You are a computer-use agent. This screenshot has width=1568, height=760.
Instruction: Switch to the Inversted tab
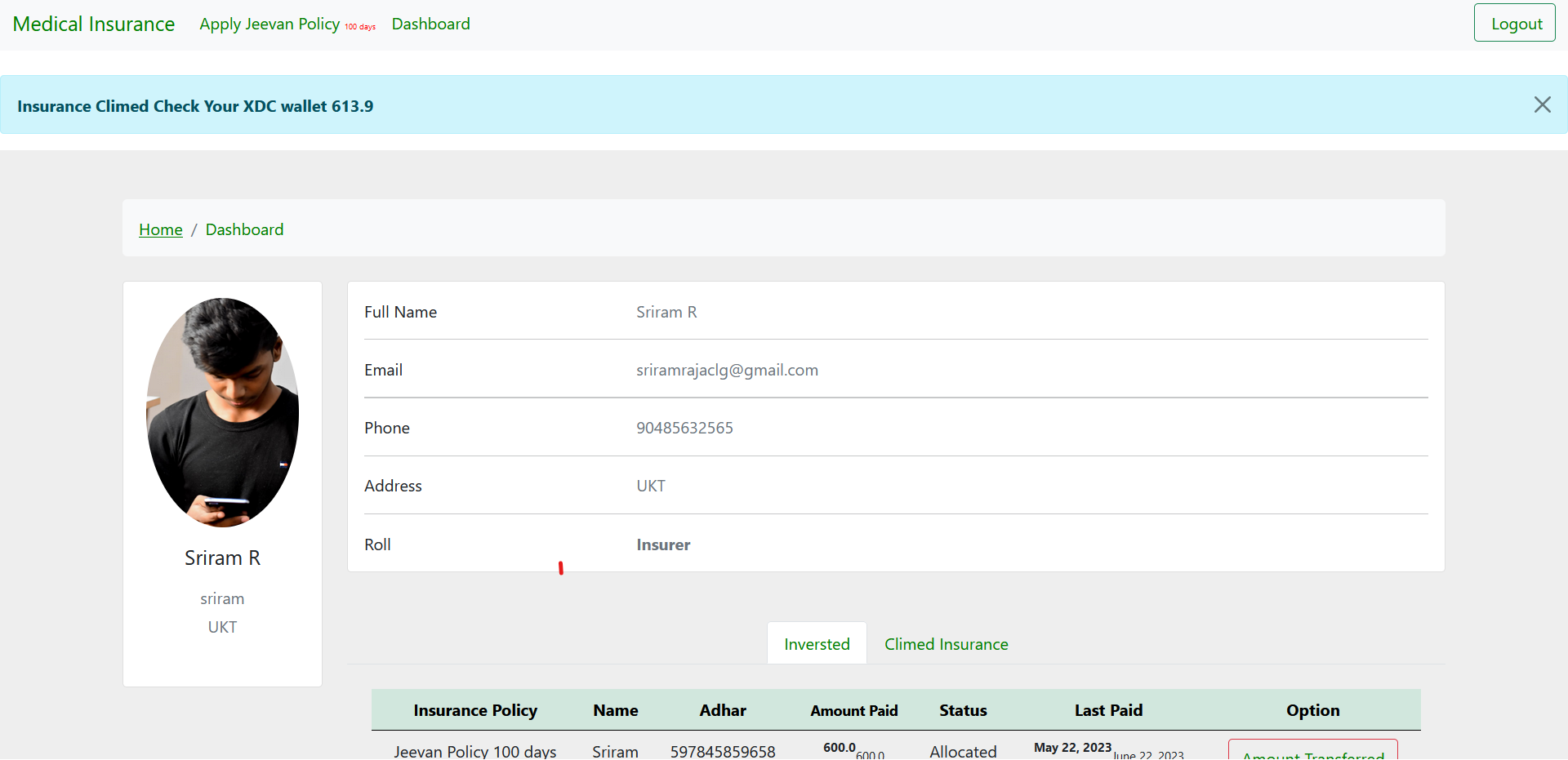pyautogui.click(x=817, y=644)
